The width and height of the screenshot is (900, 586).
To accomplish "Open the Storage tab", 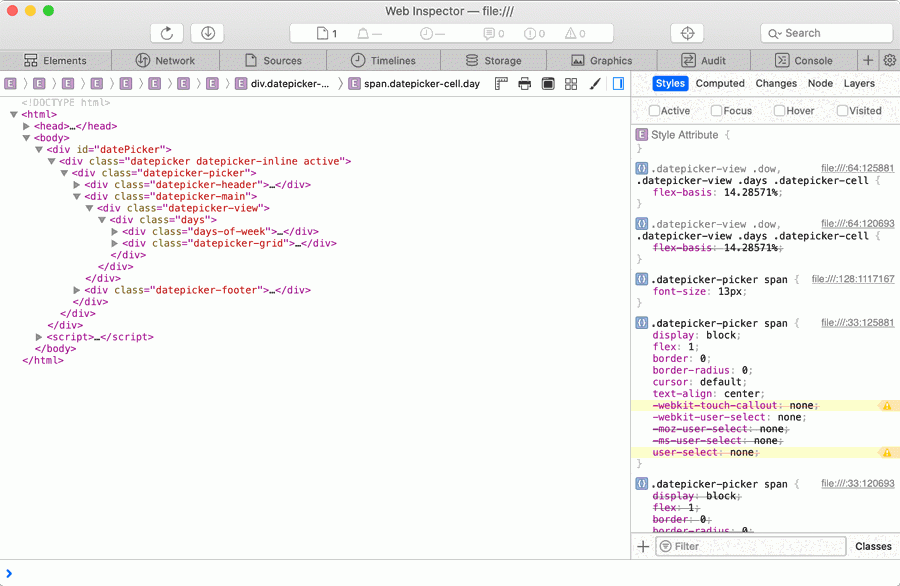I will (x=493, y=60).
